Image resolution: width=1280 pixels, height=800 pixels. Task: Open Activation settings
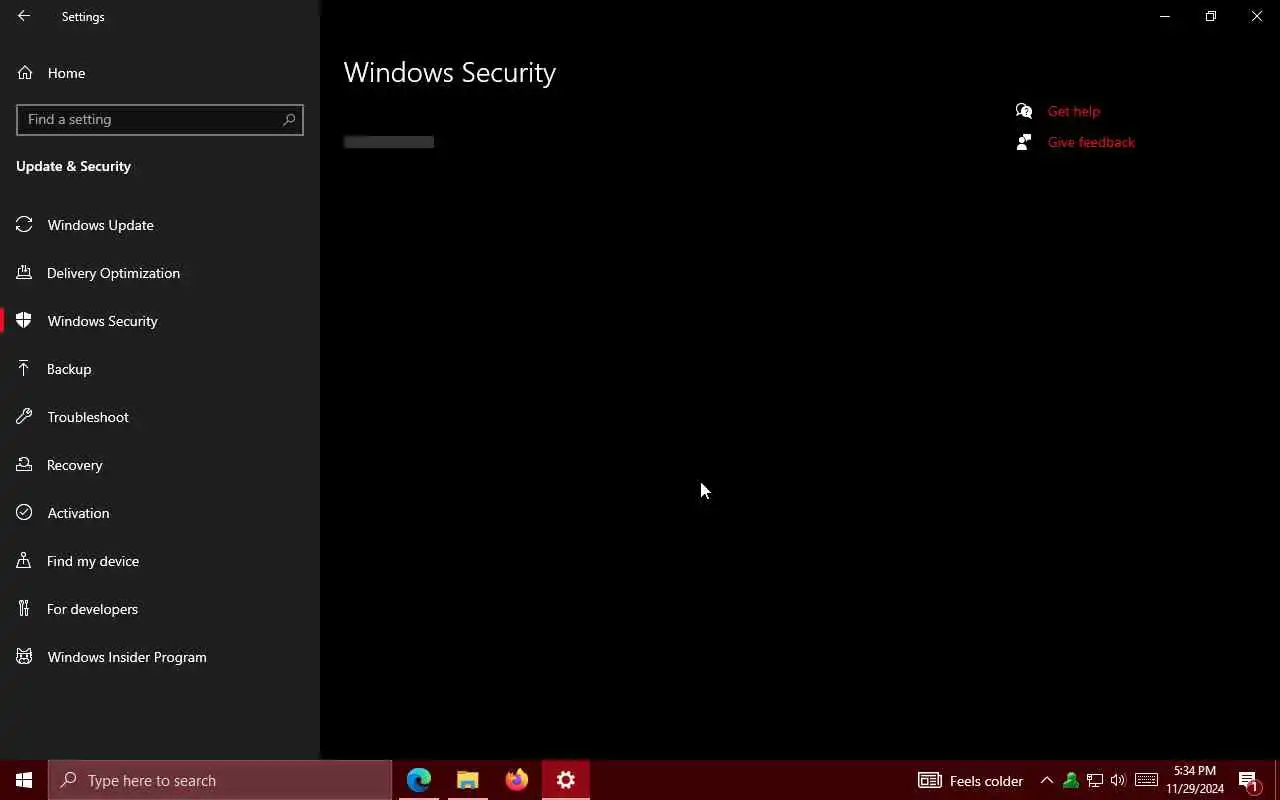[x=160, y=513]
